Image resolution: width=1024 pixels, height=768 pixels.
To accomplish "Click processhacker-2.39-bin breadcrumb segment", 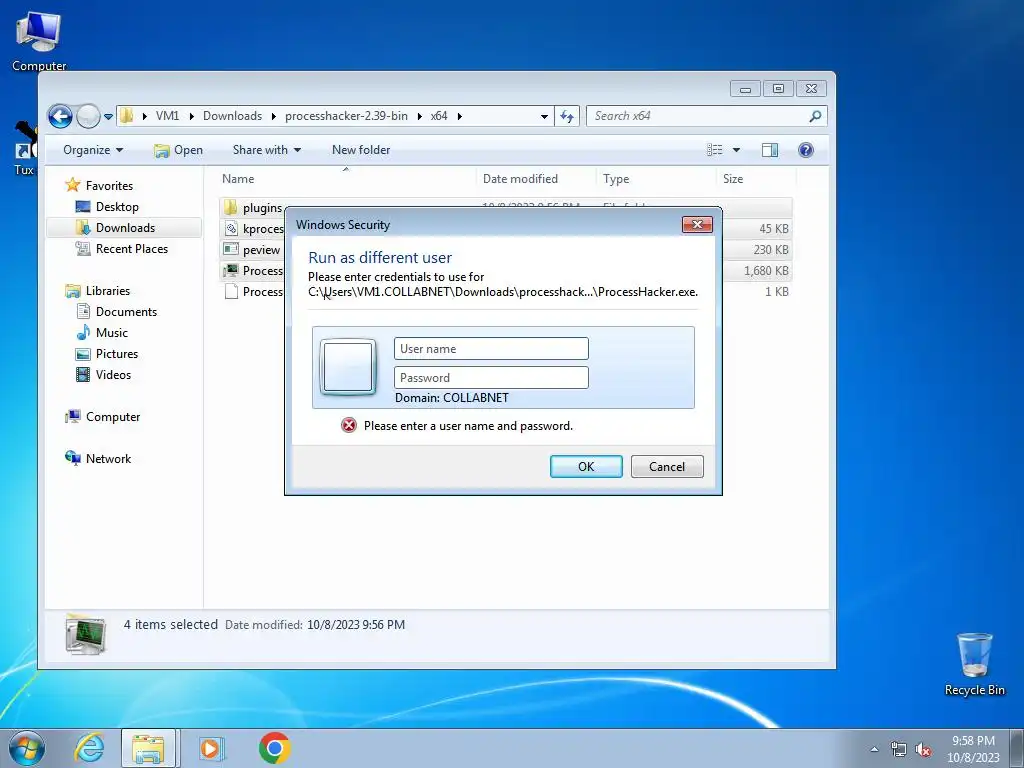I will [346, 116].
